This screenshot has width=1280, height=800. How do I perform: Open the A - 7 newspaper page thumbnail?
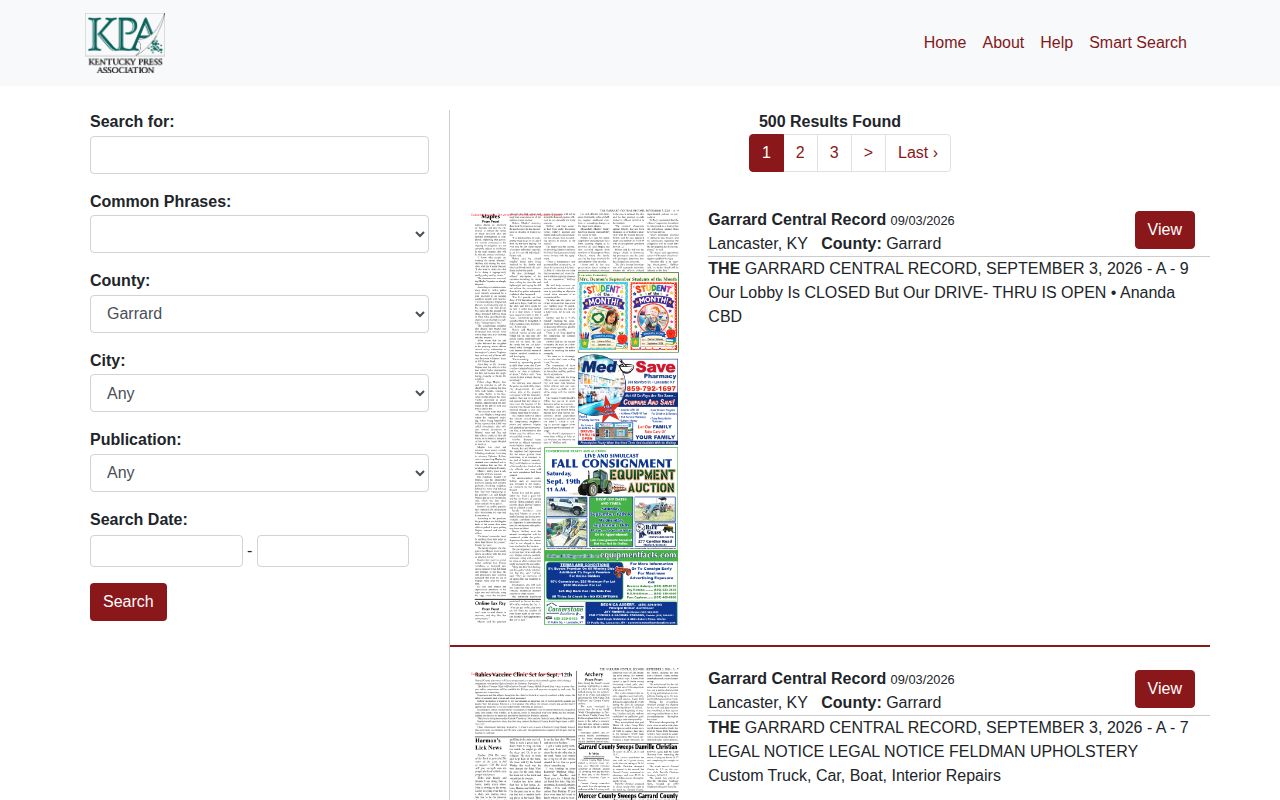(x=577, y=735)
